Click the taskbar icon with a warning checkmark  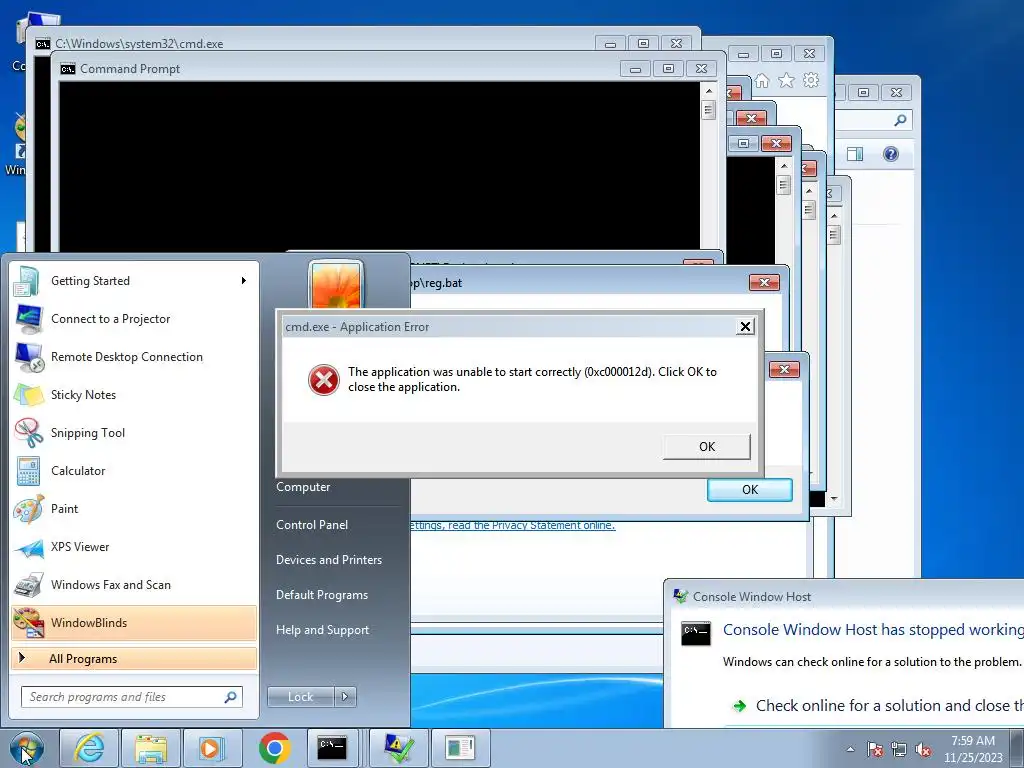click(398, 748)
